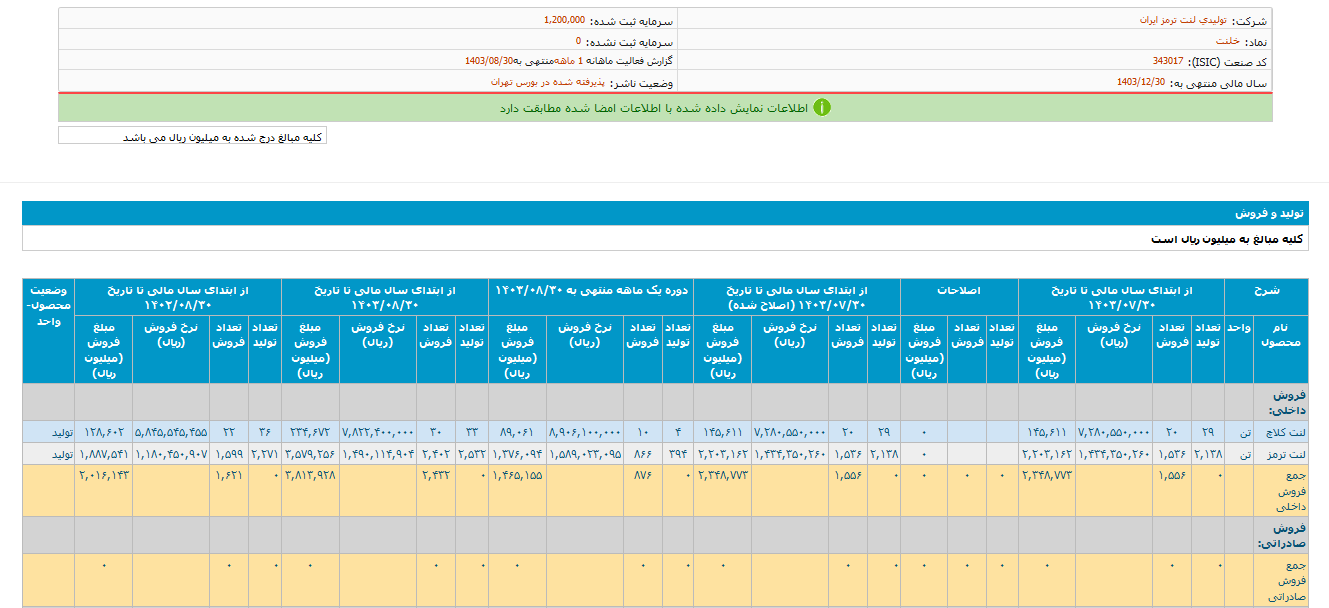Image resolution: width=1329 pixels, height=608 pixels.
Task: Select the stock symbol خلنت
Action: [x=1227, y=41]
